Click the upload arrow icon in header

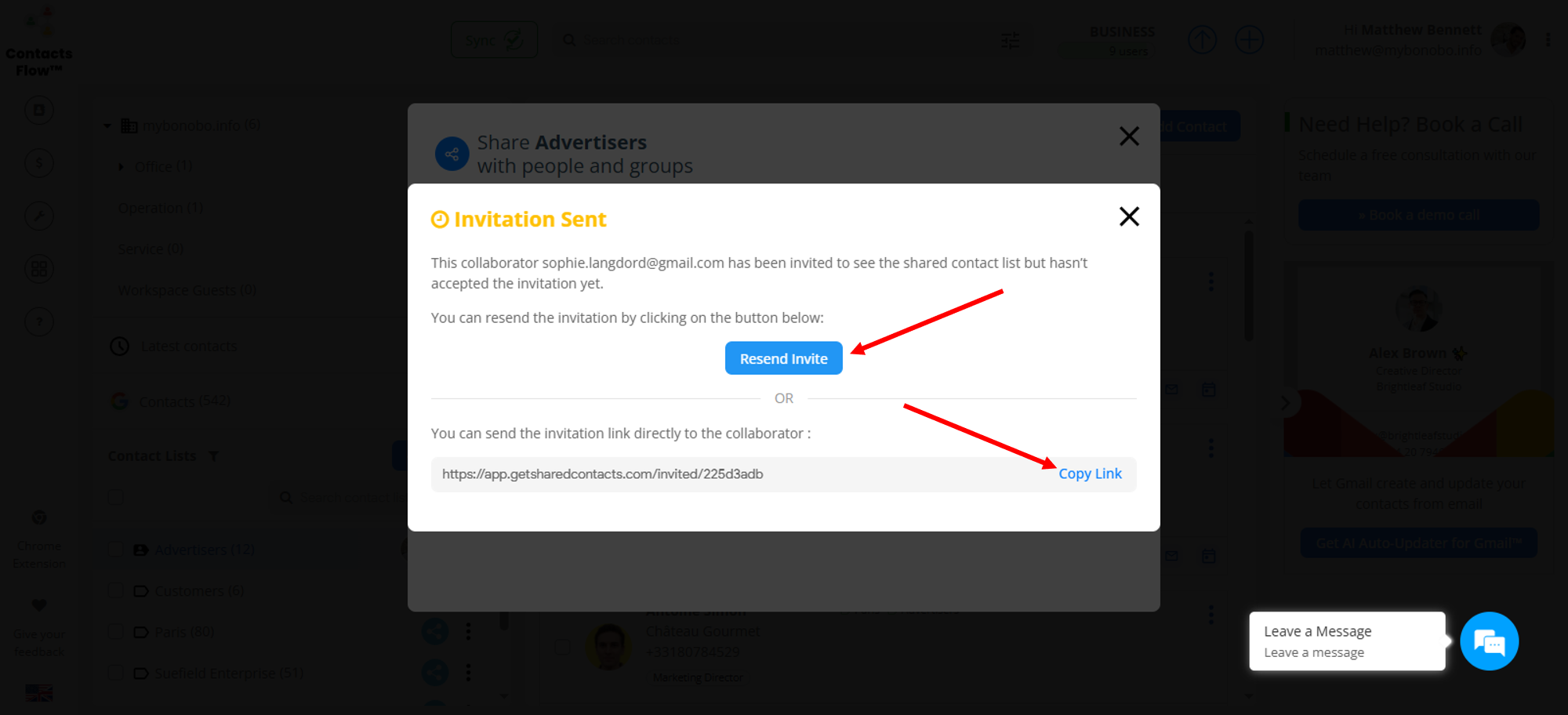point(1202,39)
